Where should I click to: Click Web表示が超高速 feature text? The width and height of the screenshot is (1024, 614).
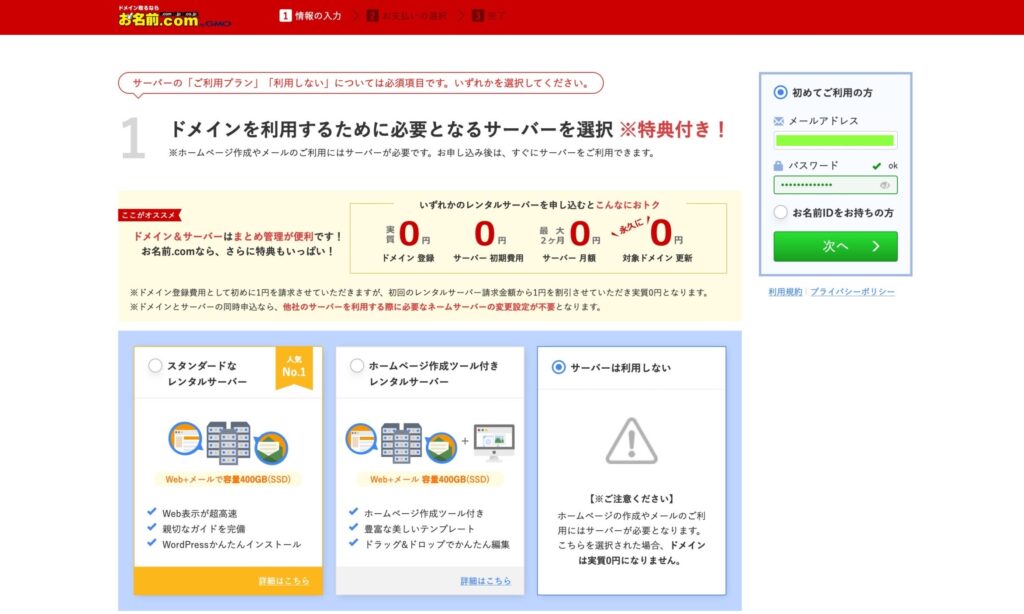tap(200, 513)
